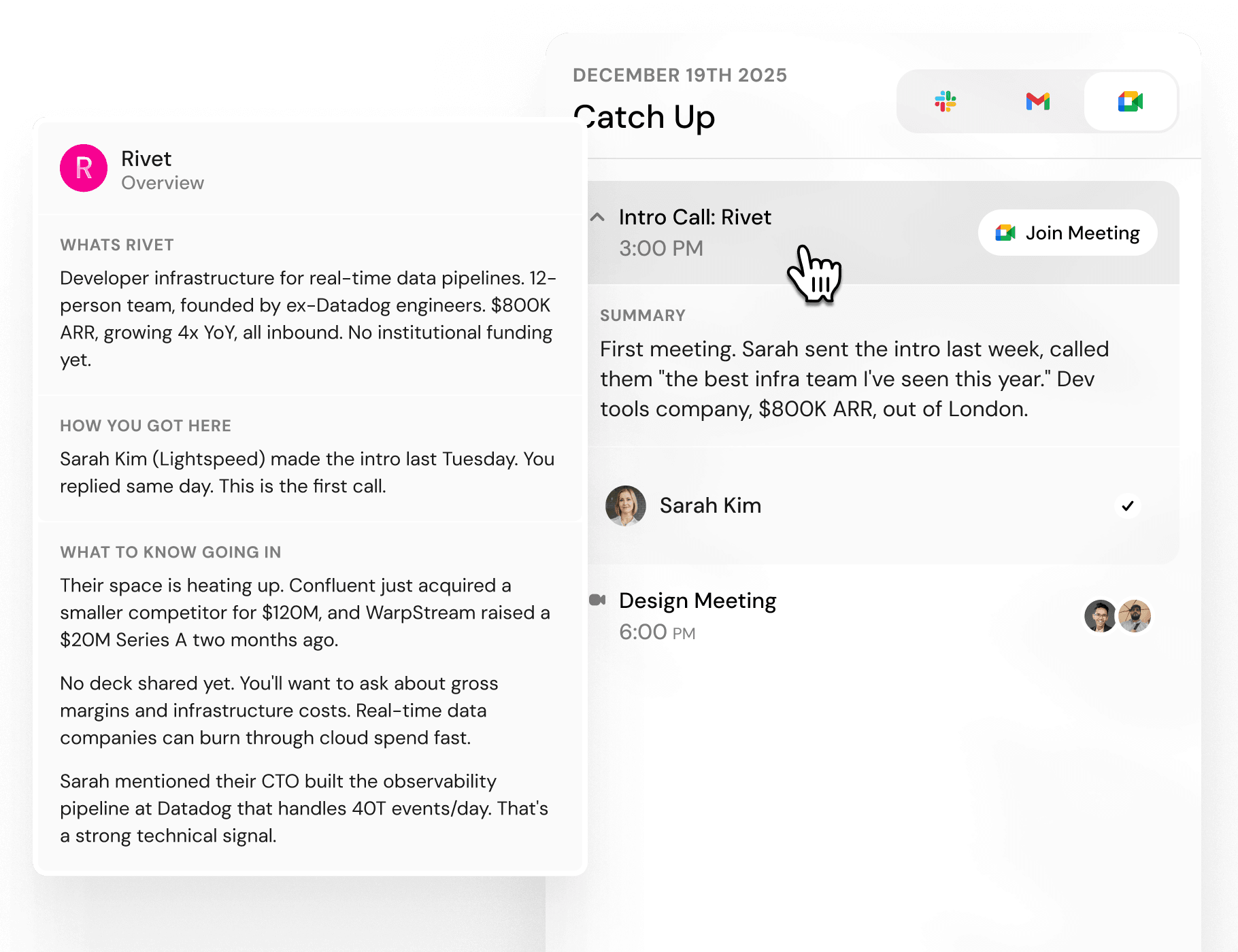The height and width of the screenshot is (952, 1238).
Task: Switch to the Slack tab
Action: click(x=945, y=102)
